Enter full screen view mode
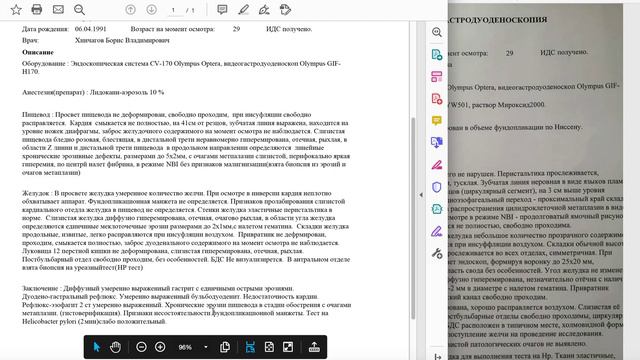The image size is (640, 360). (x=288, y=347)
